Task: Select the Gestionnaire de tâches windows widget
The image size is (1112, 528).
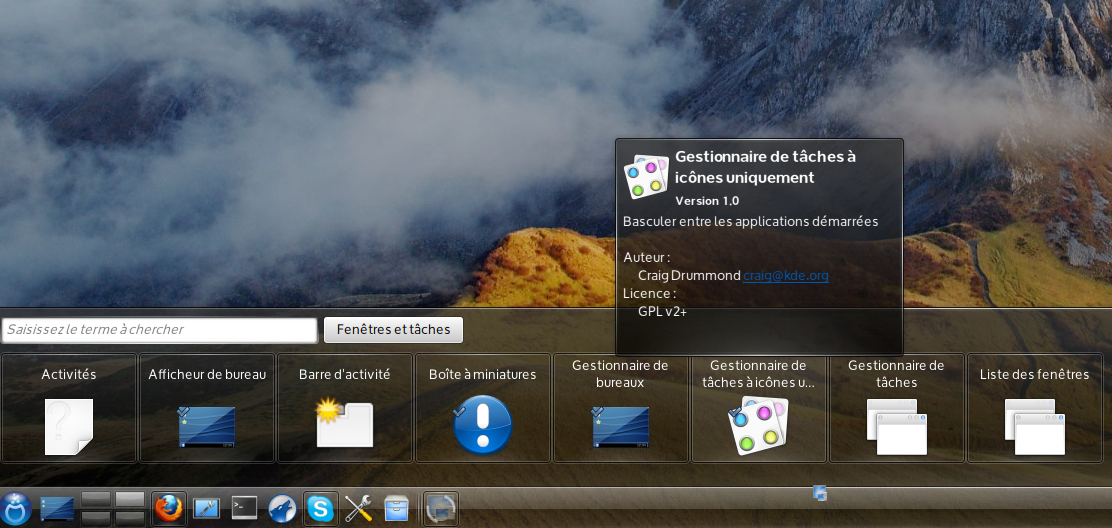Action: click(x=896, y=408)
